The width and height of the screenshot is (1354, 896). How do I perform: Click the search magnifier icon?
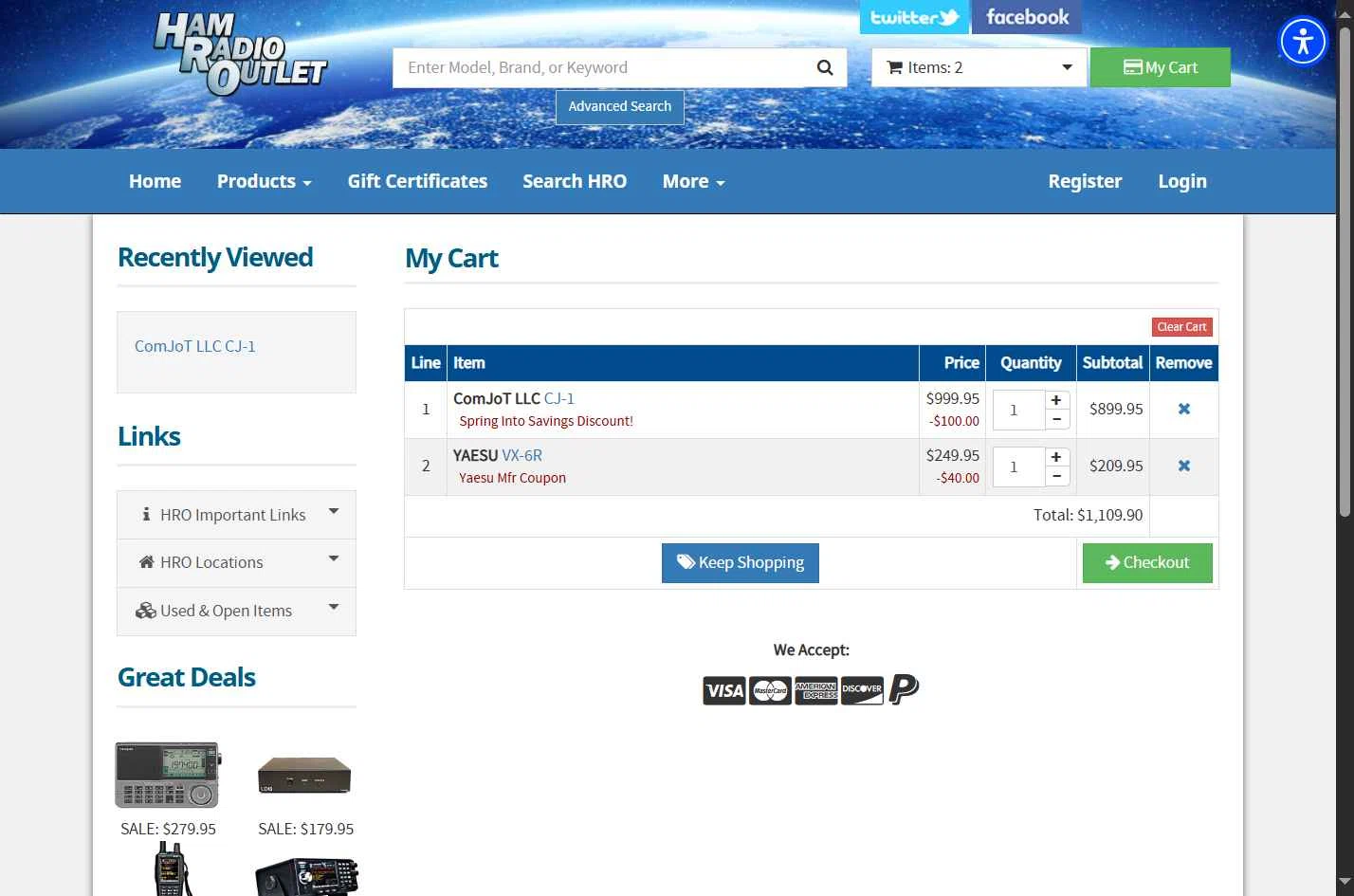click(824, 67)
